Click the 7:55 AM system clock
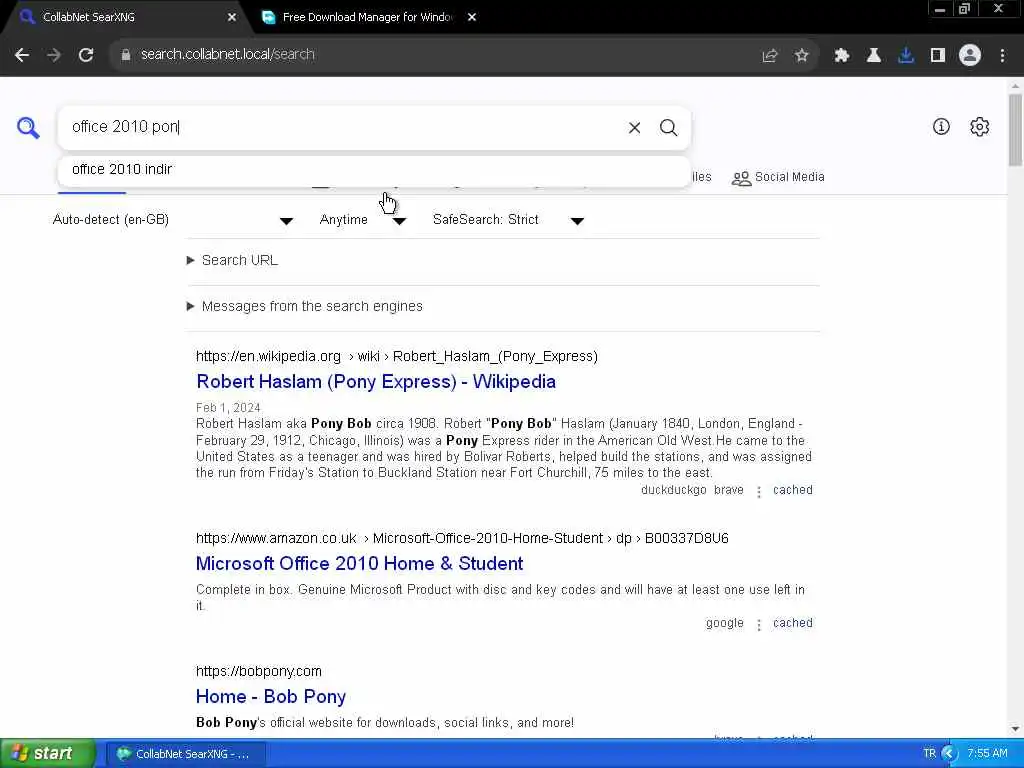 click(987, 754)
